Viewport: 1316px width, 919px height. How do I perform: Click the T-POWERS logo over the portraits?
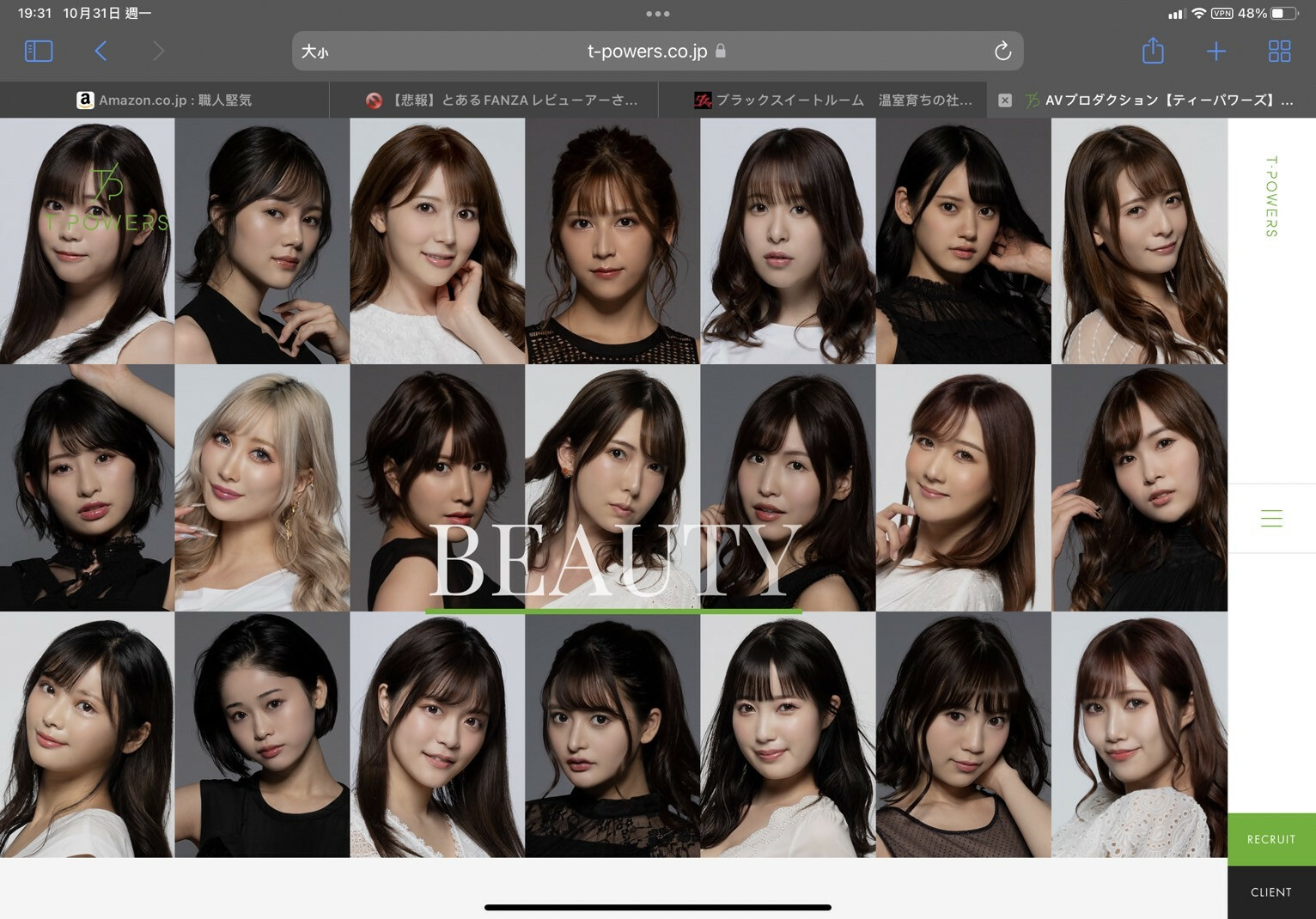tap(107, 199)
